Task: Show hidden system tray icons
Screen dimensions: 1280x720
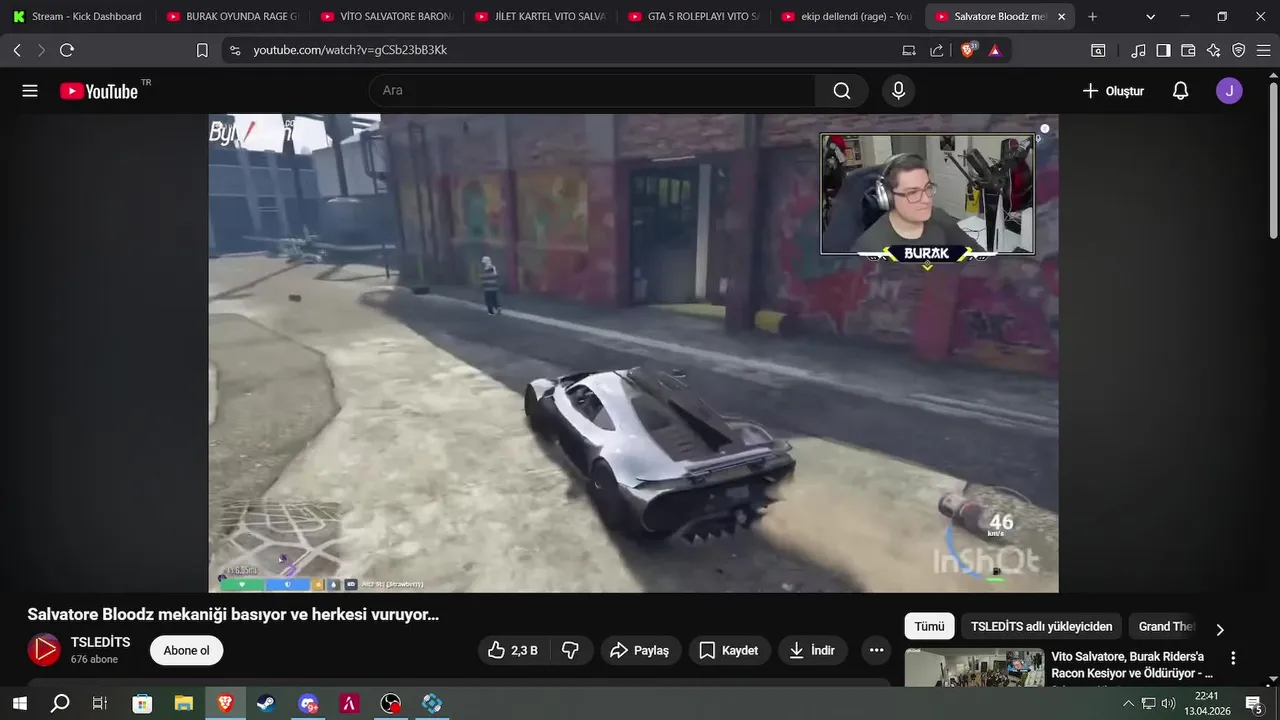Action: [x=1128, y=704]
